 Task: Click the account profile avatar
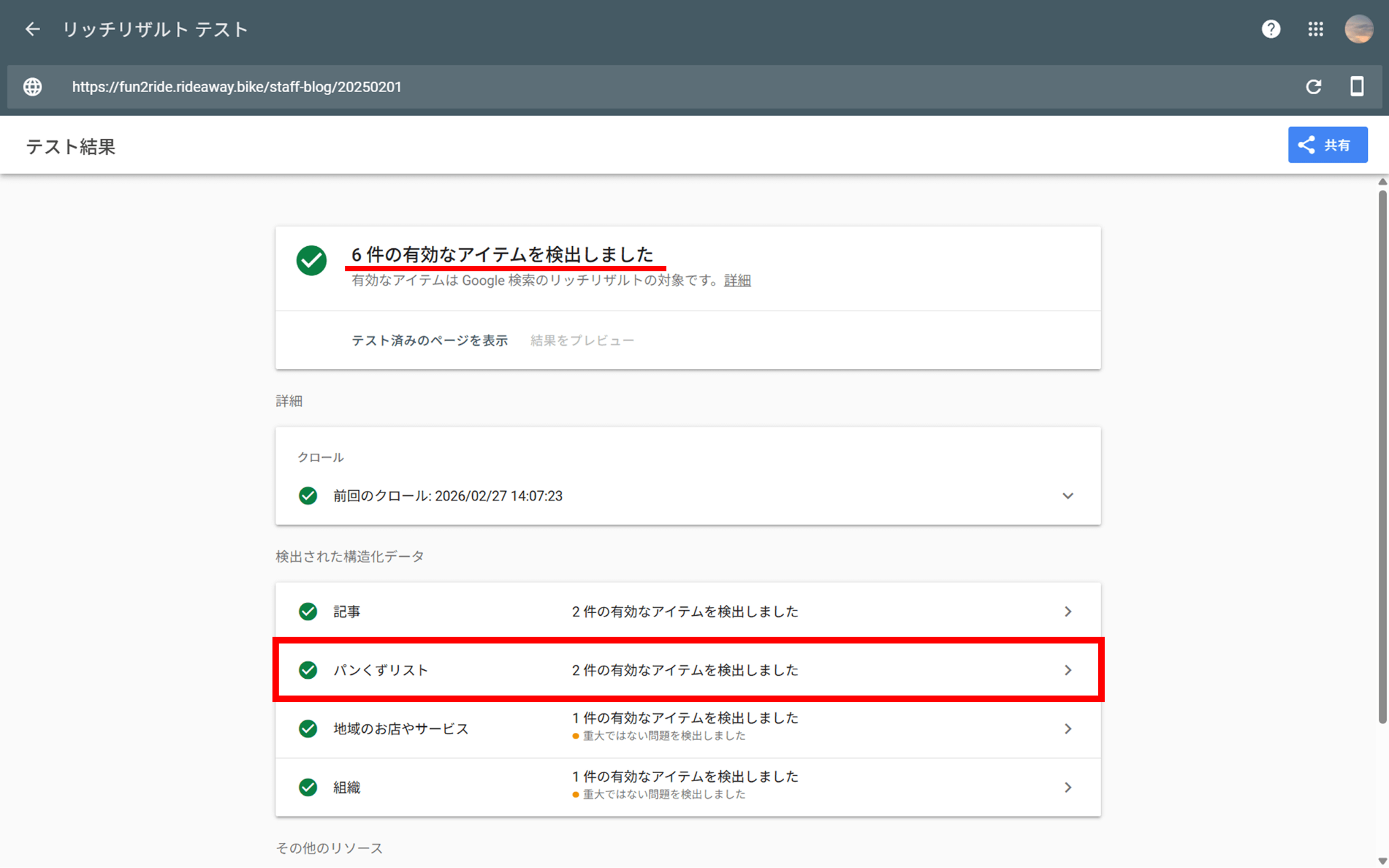click(1358, 29)
